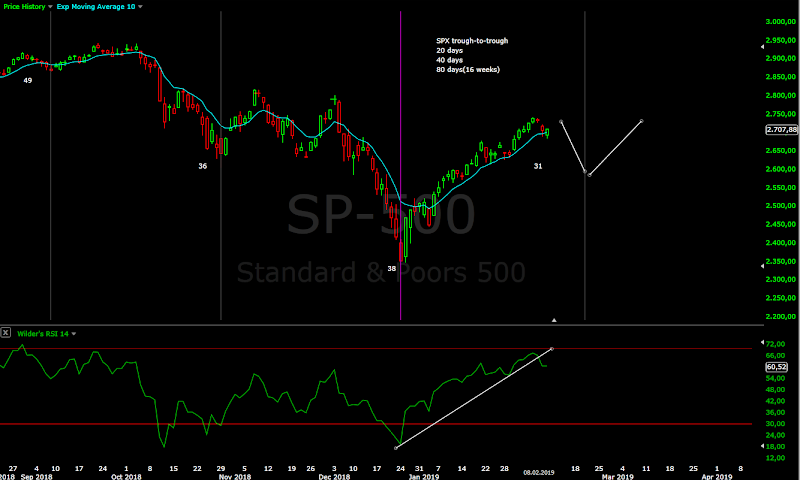Click the 3.000,00 price axis label
Viewport: 800px width, 480px height.
tap(781, 21)
